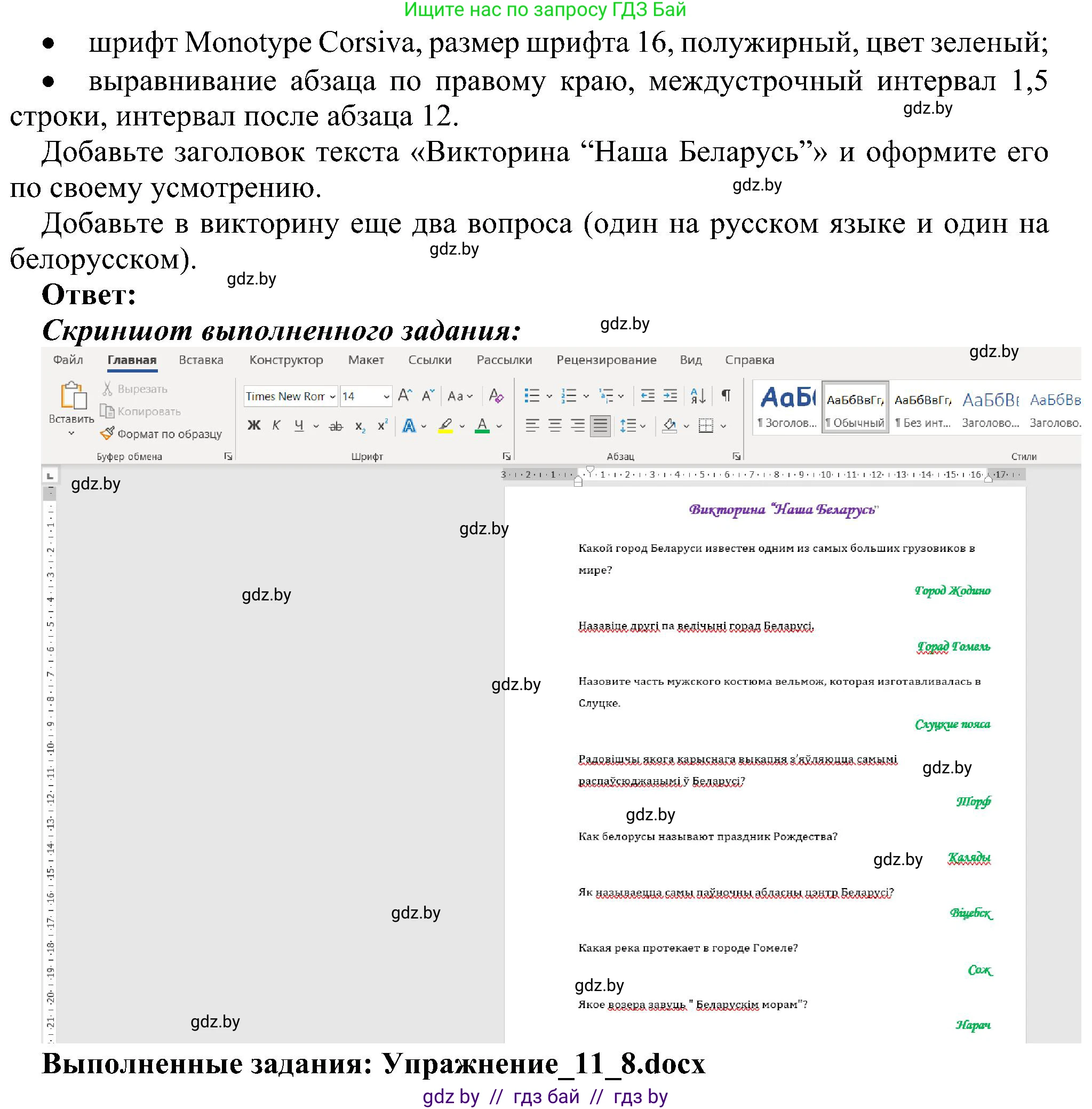Open the font size dropdown
The width and height of the screenshot is (1092, 1109).
click(x=387, y=397)
